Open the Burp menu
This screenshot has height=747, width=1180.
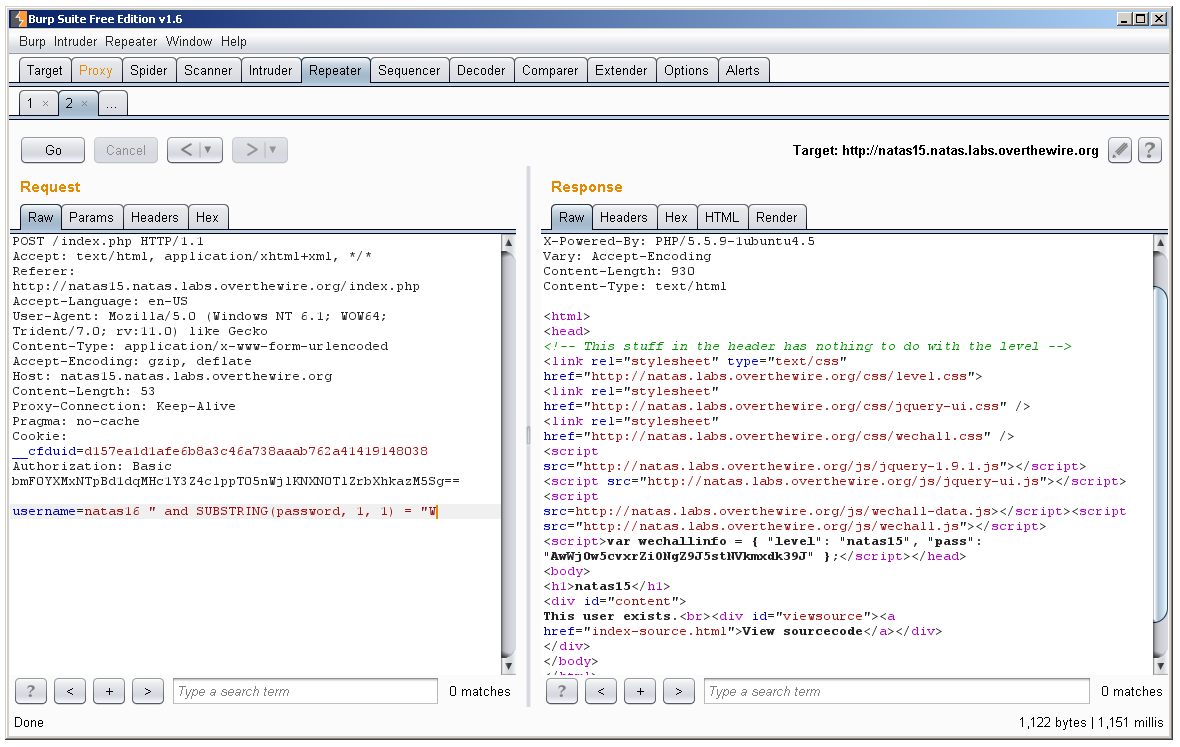(32, 41)
